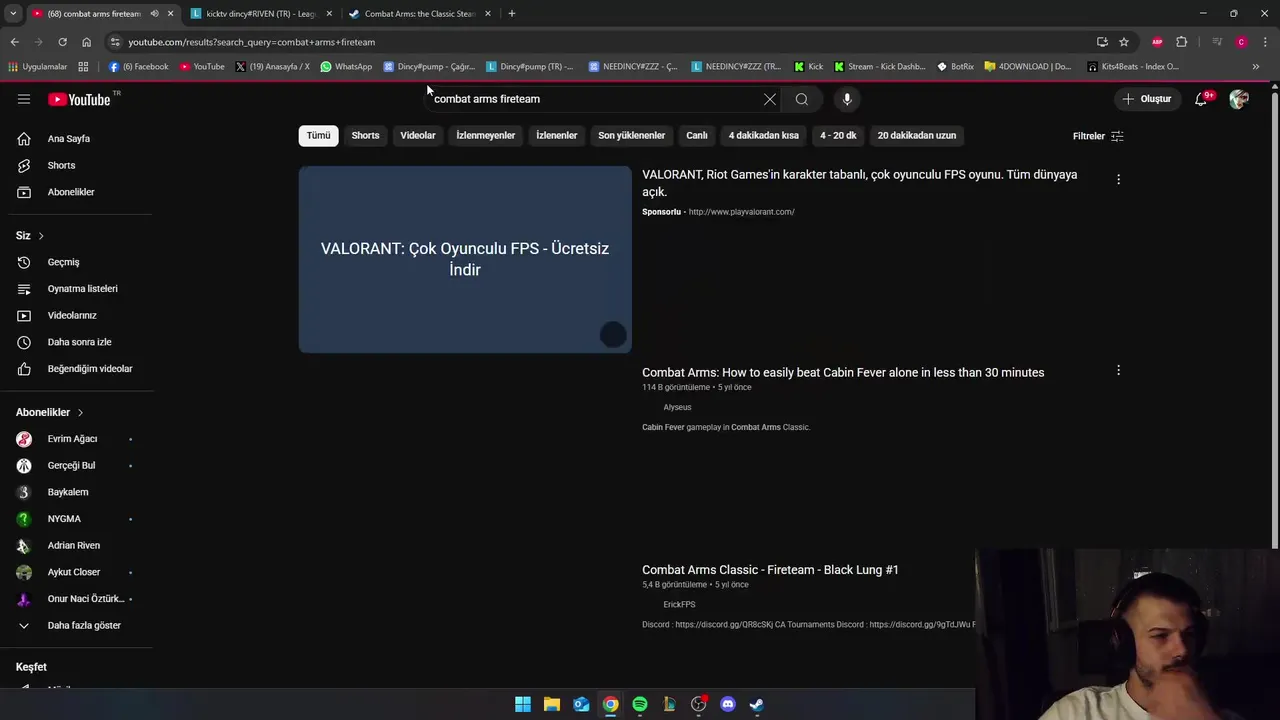
Task: Open the ABP extension icon
Action: [1157, 42]
